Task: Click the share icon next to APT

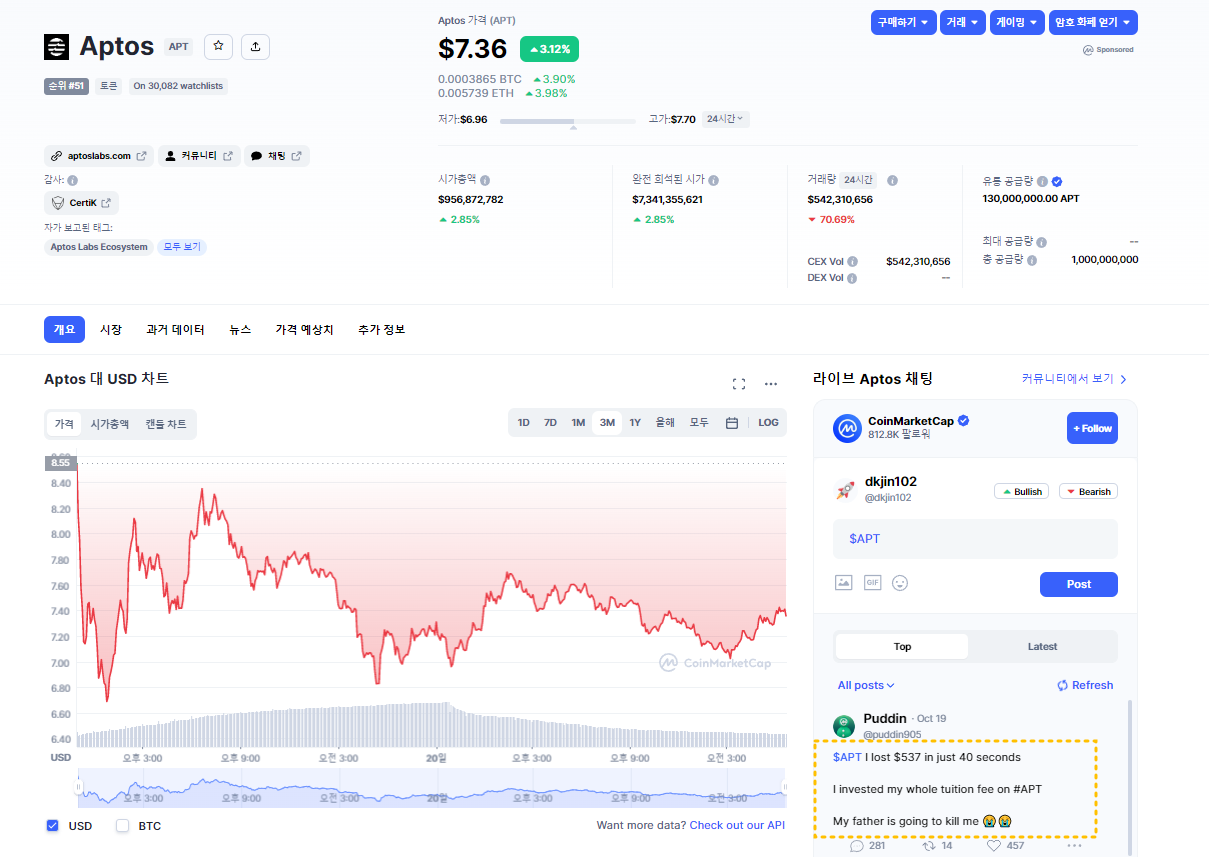Action: 255,46
